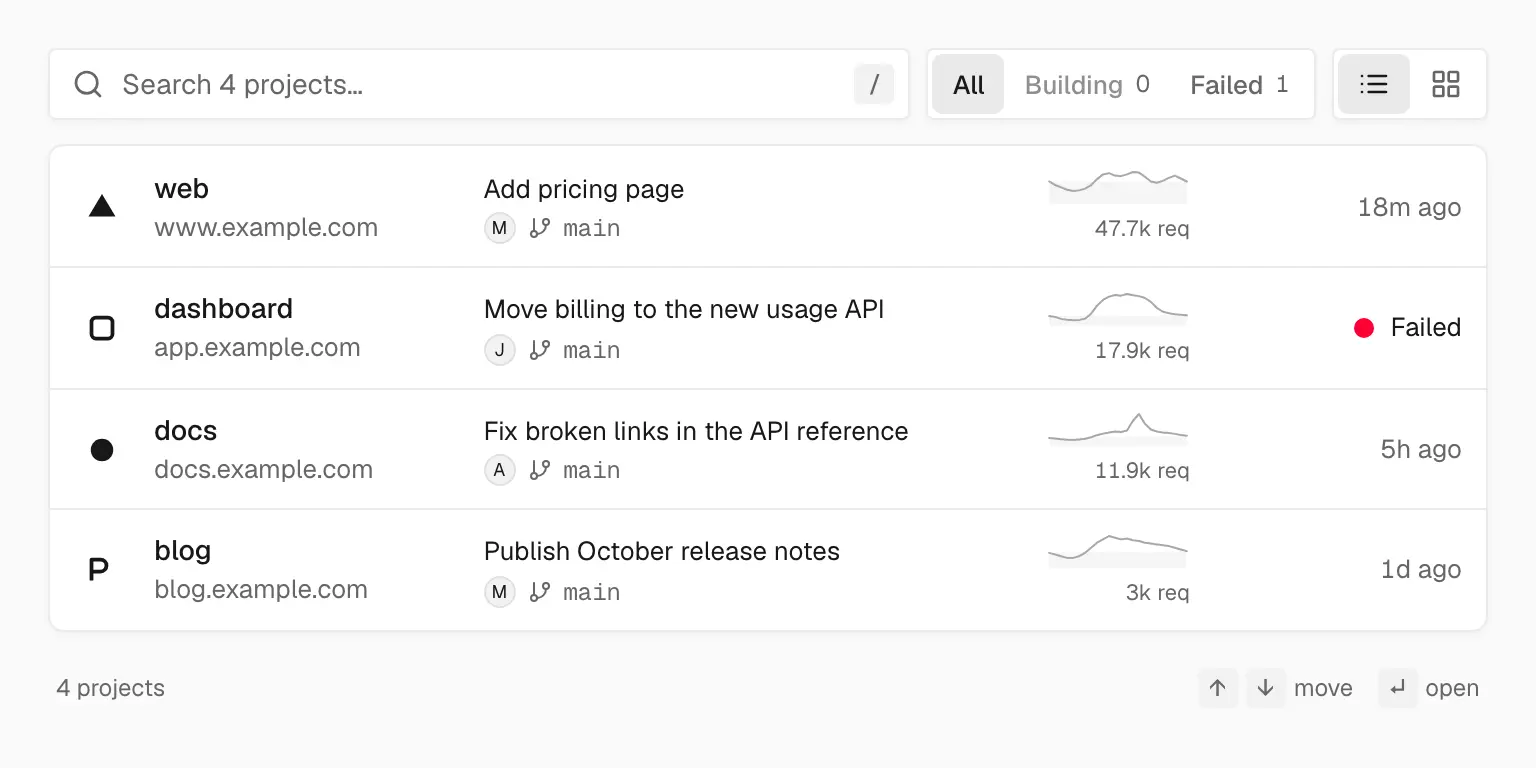This screenshot has height=768, width=1536.
Task: Click "Move billing to the new usage API"
Action: tap(684, 310)
